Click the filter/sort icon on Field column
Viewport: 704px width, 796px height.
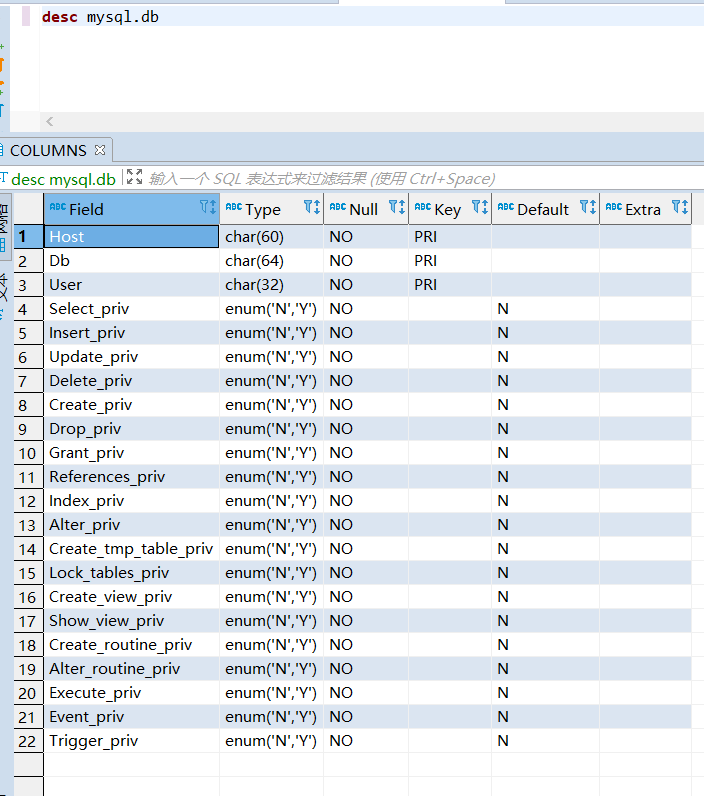coord(207,208)
